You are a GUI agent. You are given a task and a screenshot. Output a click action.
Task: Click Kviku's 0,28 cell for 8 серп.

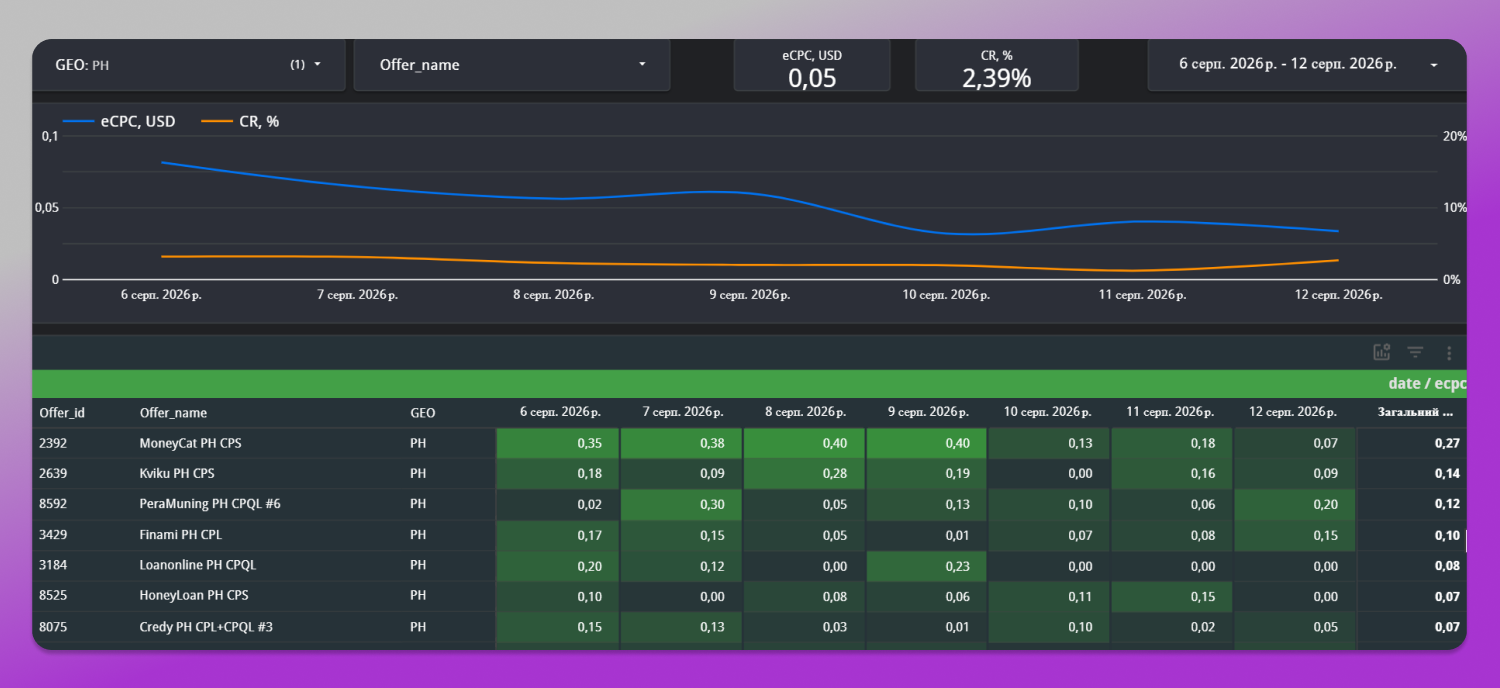click(804, 473)
